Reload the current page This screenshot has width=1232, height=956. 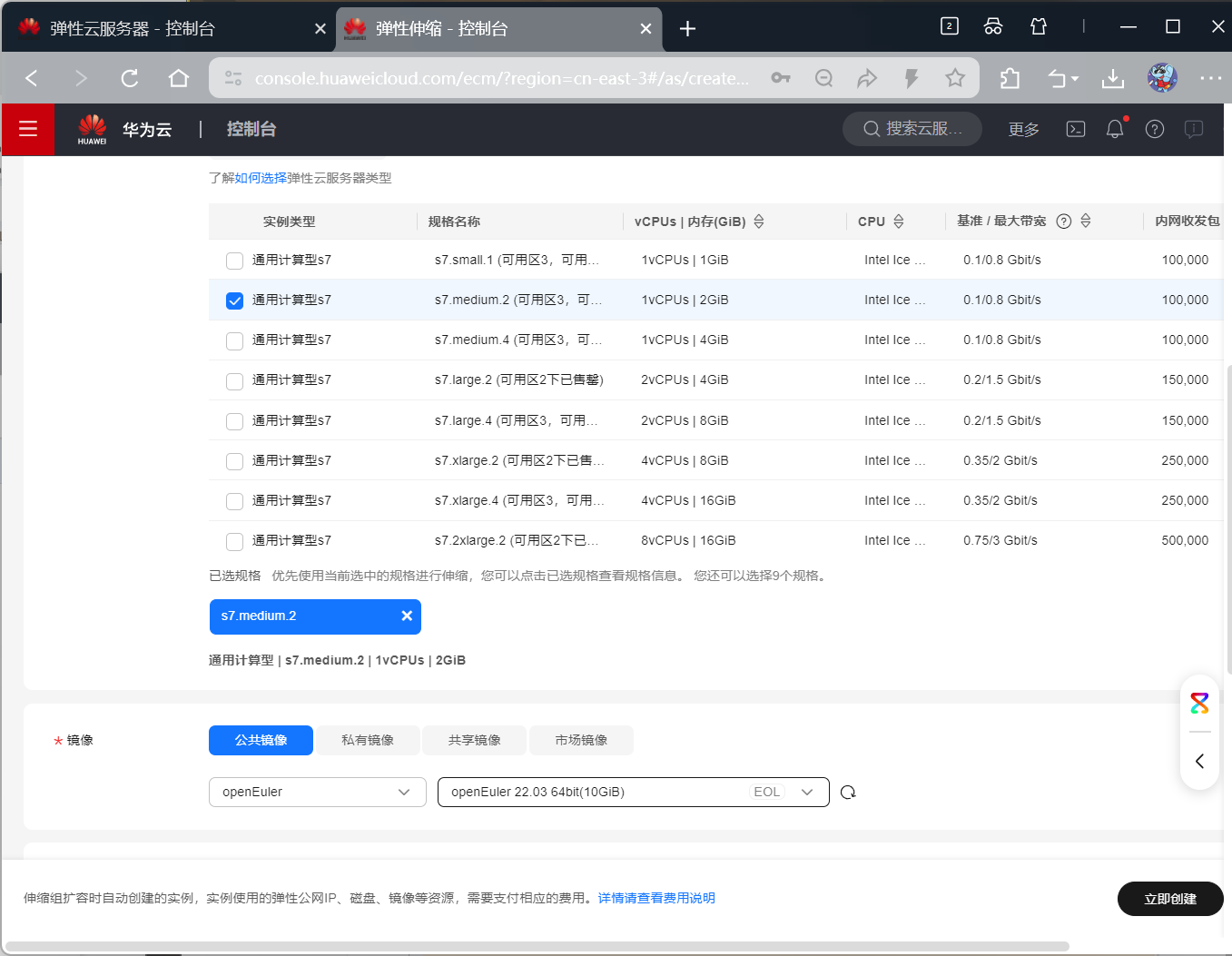coord(130,78)
